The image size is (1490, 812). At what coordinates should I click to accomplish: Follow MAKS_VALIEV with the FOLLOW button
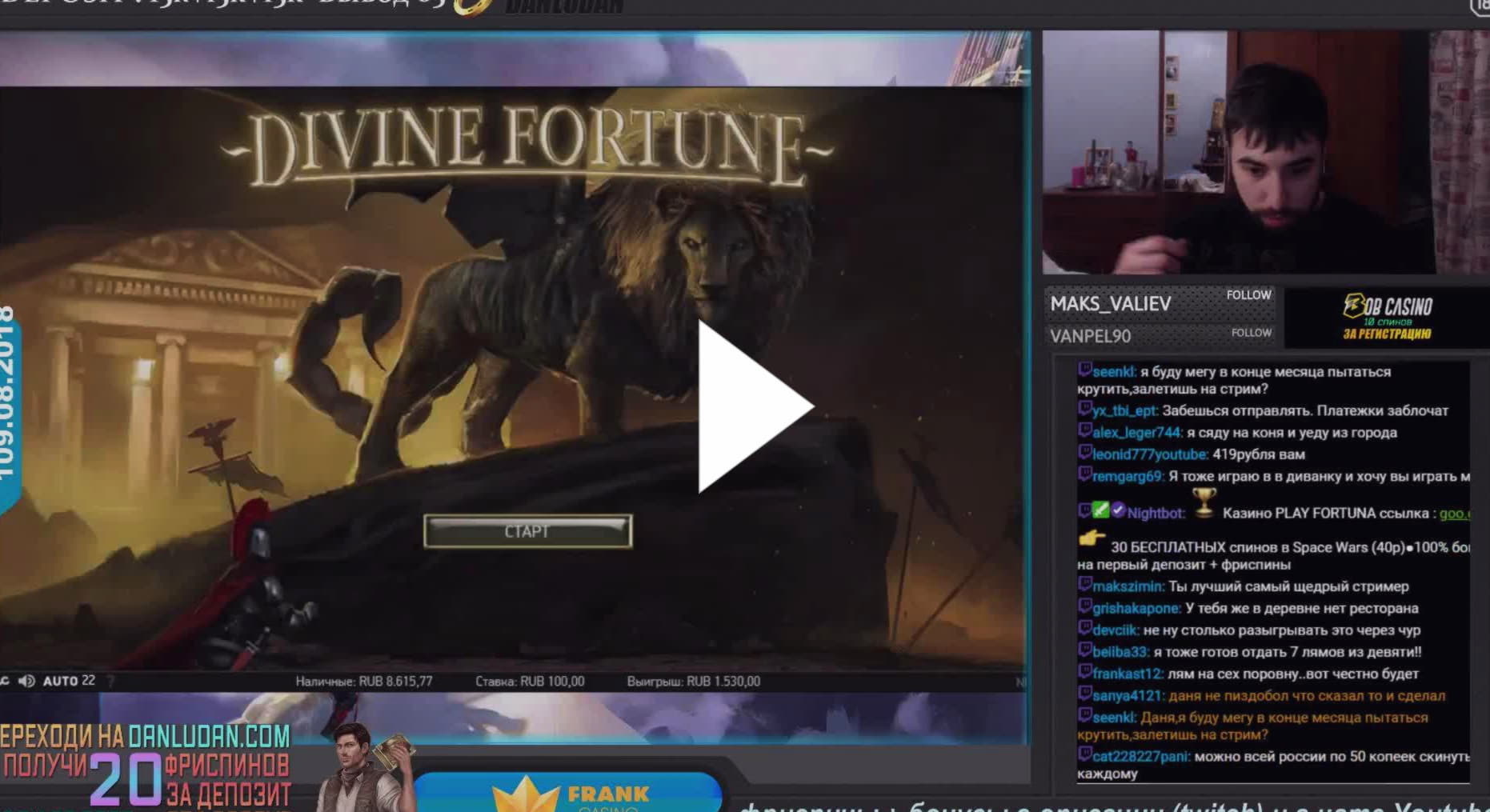click(1248, 295)
